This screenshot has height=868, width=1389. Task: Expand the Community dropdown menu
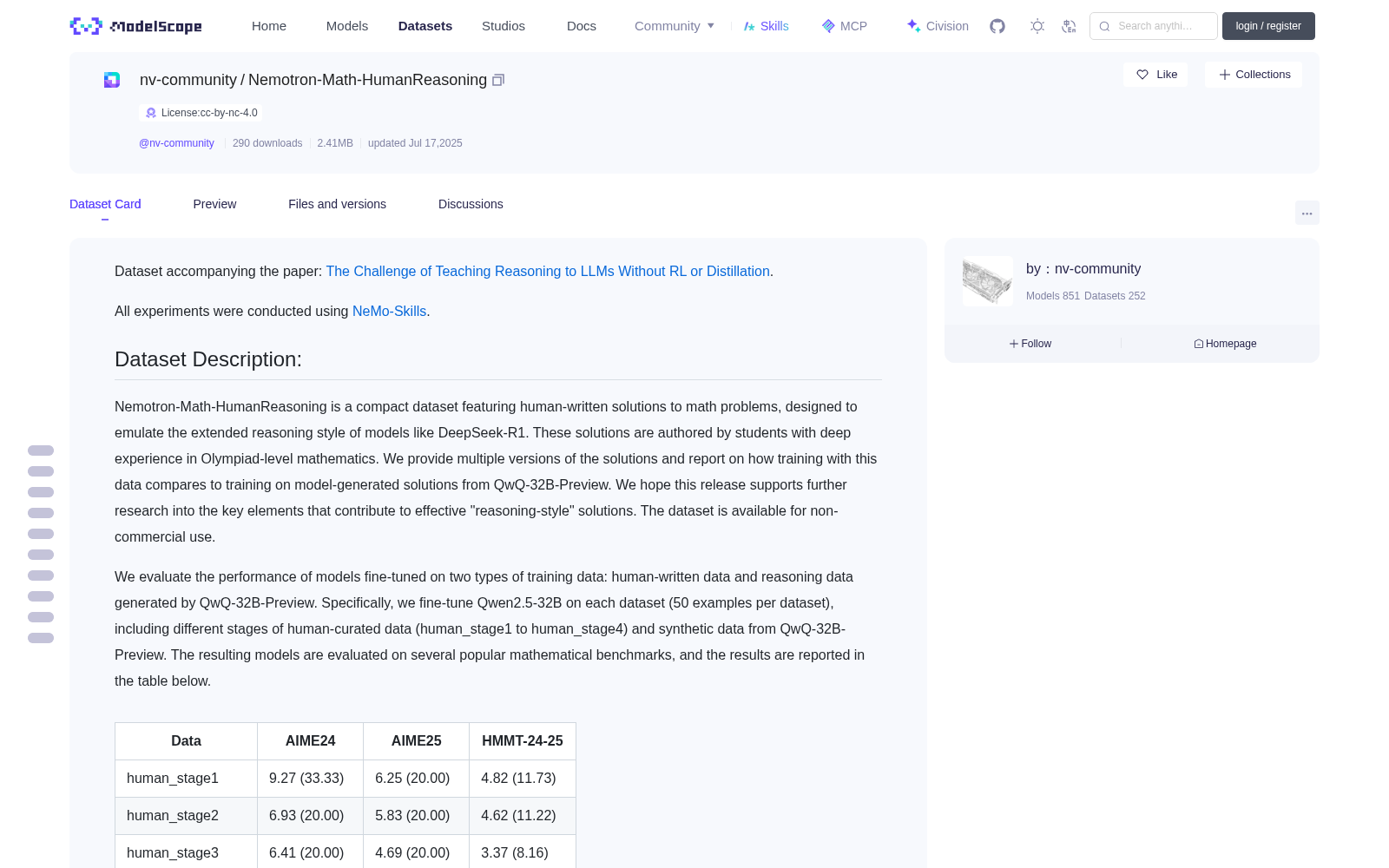[x=675, y=26]
